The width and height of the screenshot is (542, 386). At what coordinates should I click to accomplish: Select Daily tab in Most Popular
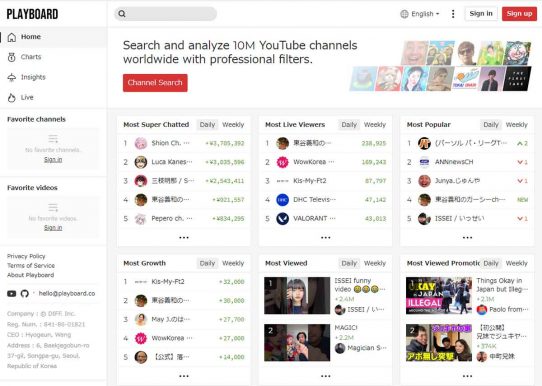491,125
